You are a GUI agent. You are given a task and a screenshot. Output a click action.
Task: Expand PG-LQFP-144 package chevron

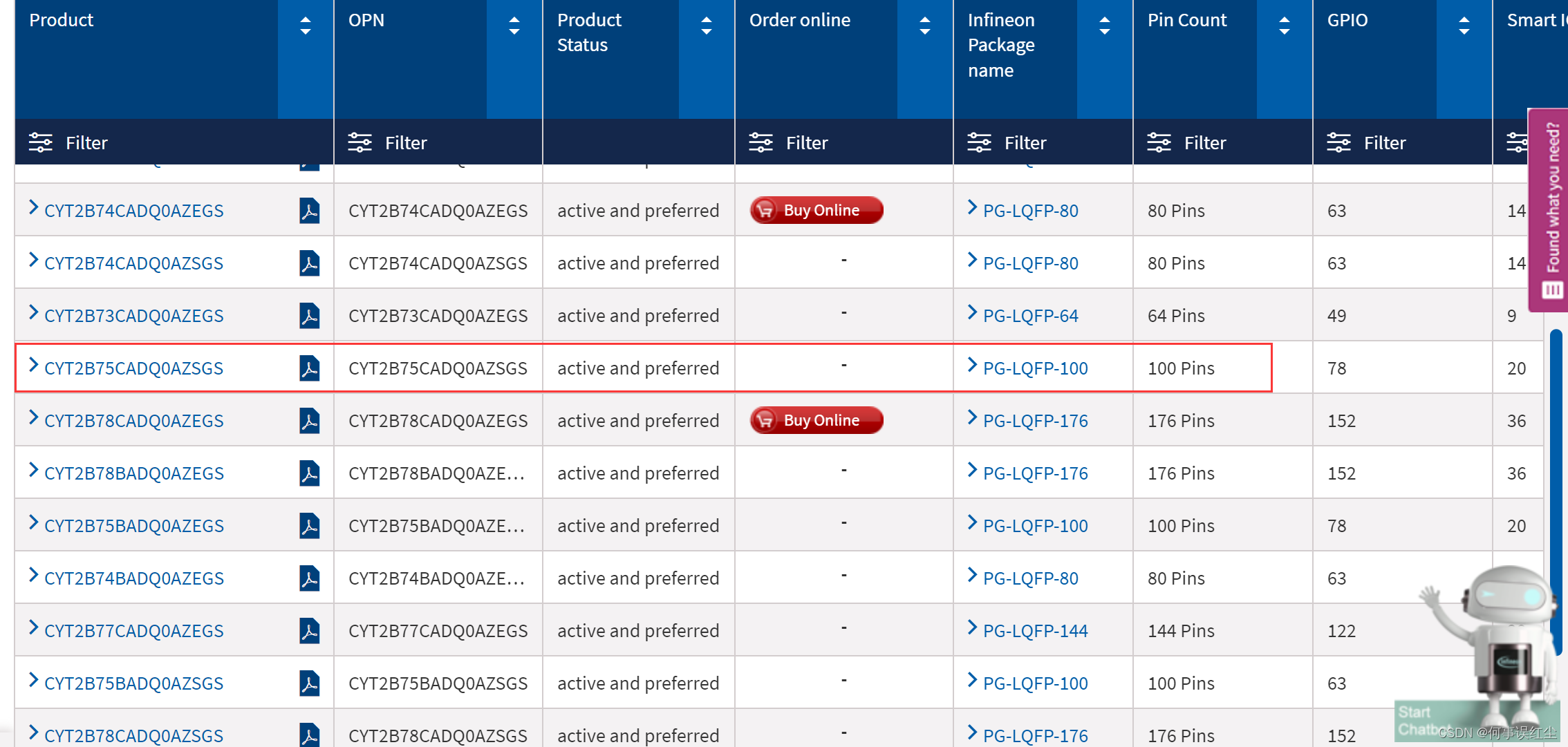(x=972, y=628)
